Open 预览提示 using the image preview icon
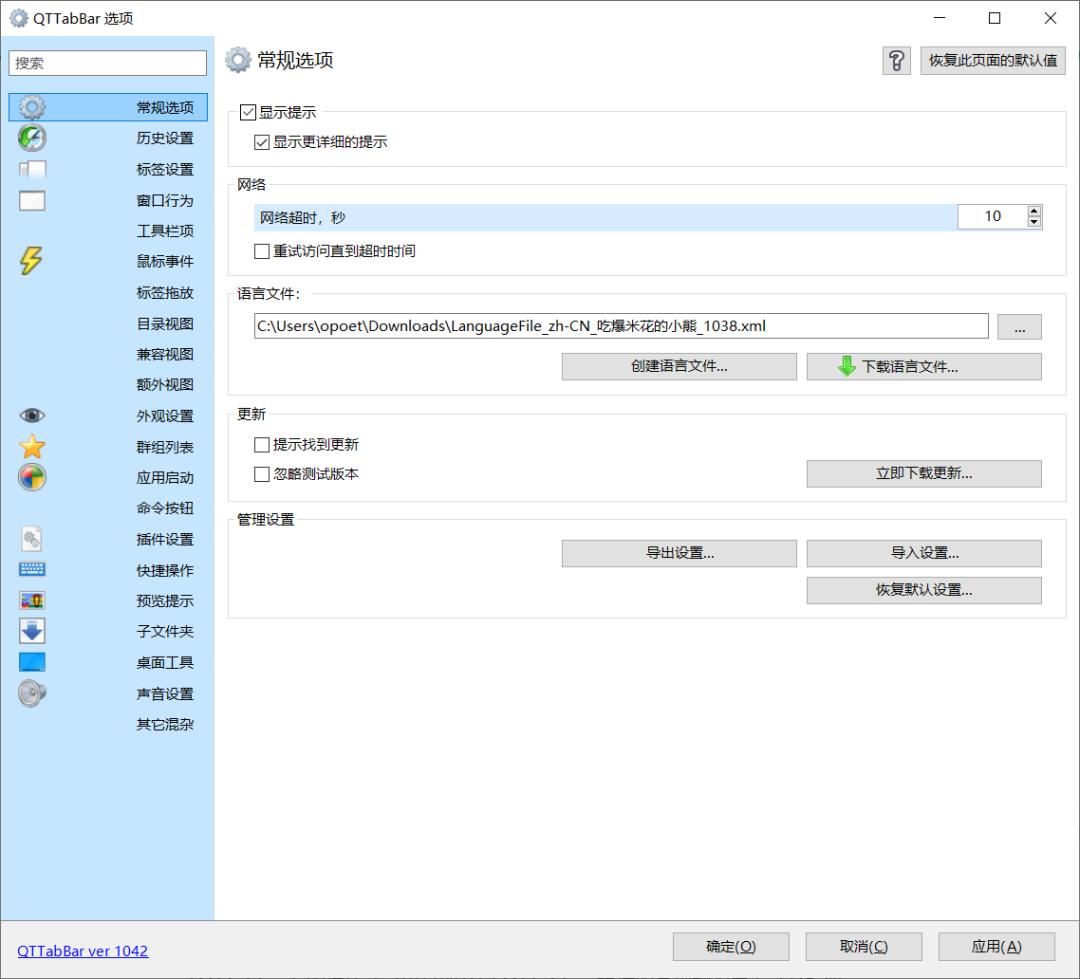The image size is (1080, 979). [32, 599]
